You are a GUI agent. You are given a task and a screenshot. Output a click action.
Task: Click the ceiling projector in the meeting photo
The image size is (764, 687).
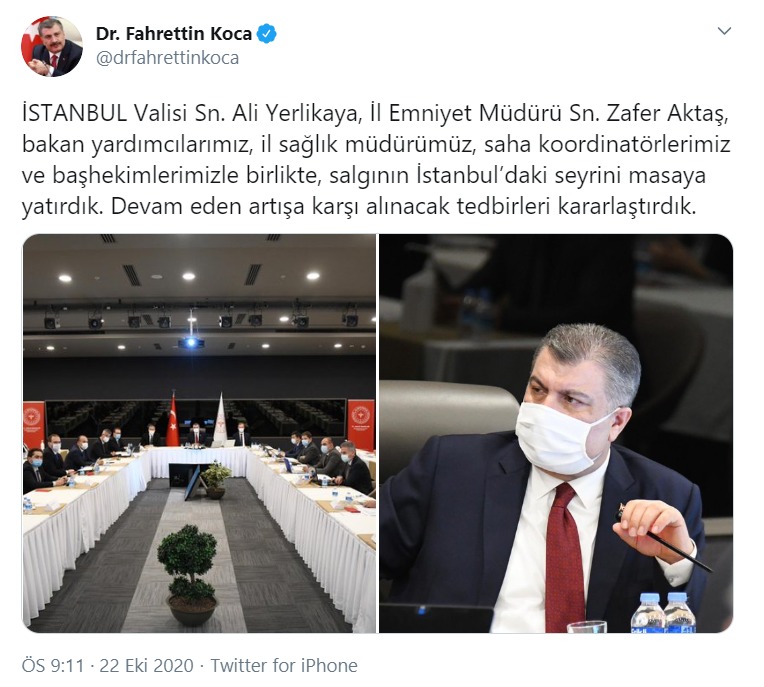pyautogui.click(x=191, y=342)
